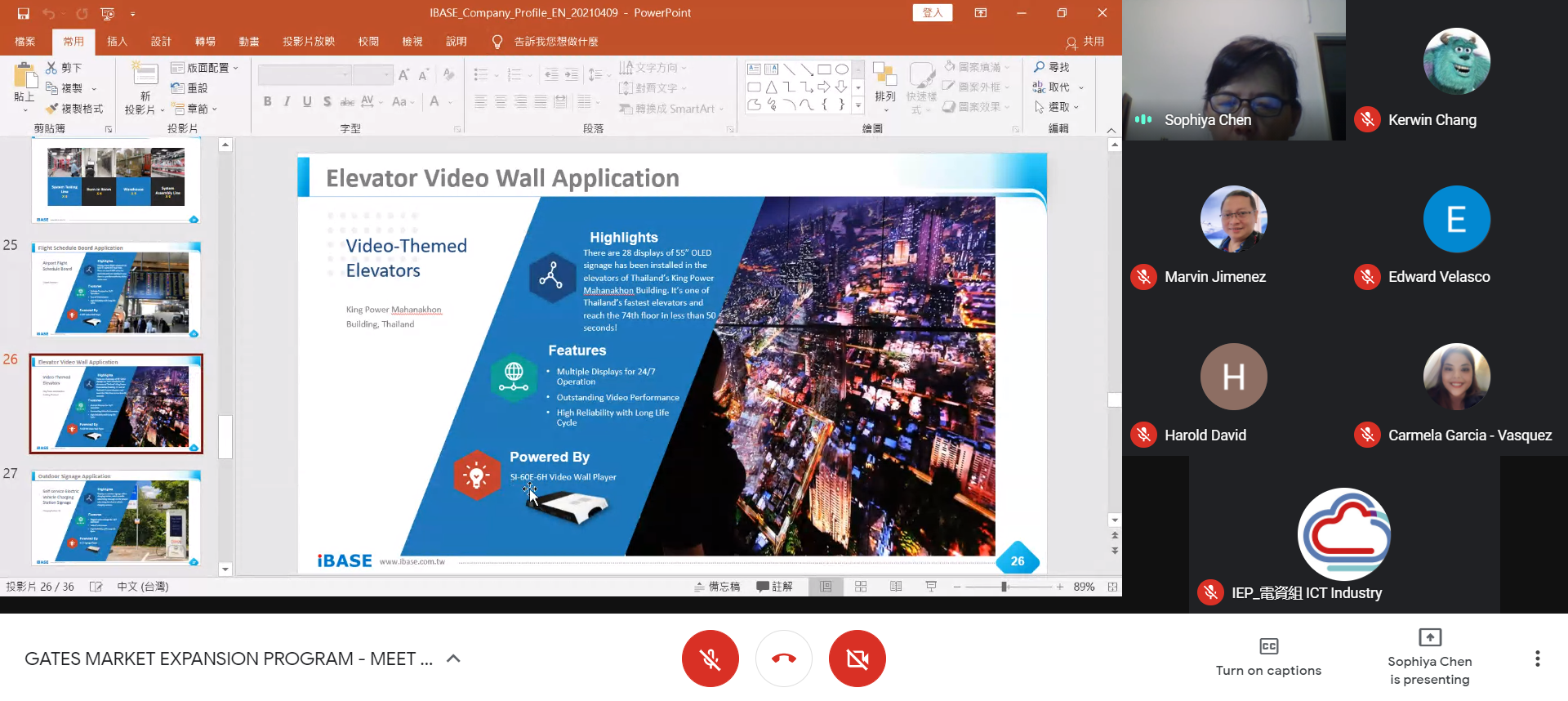Open the 轉場 transitions tab
The width and height of the screenshot is (1568, 701).
(206, 42)
